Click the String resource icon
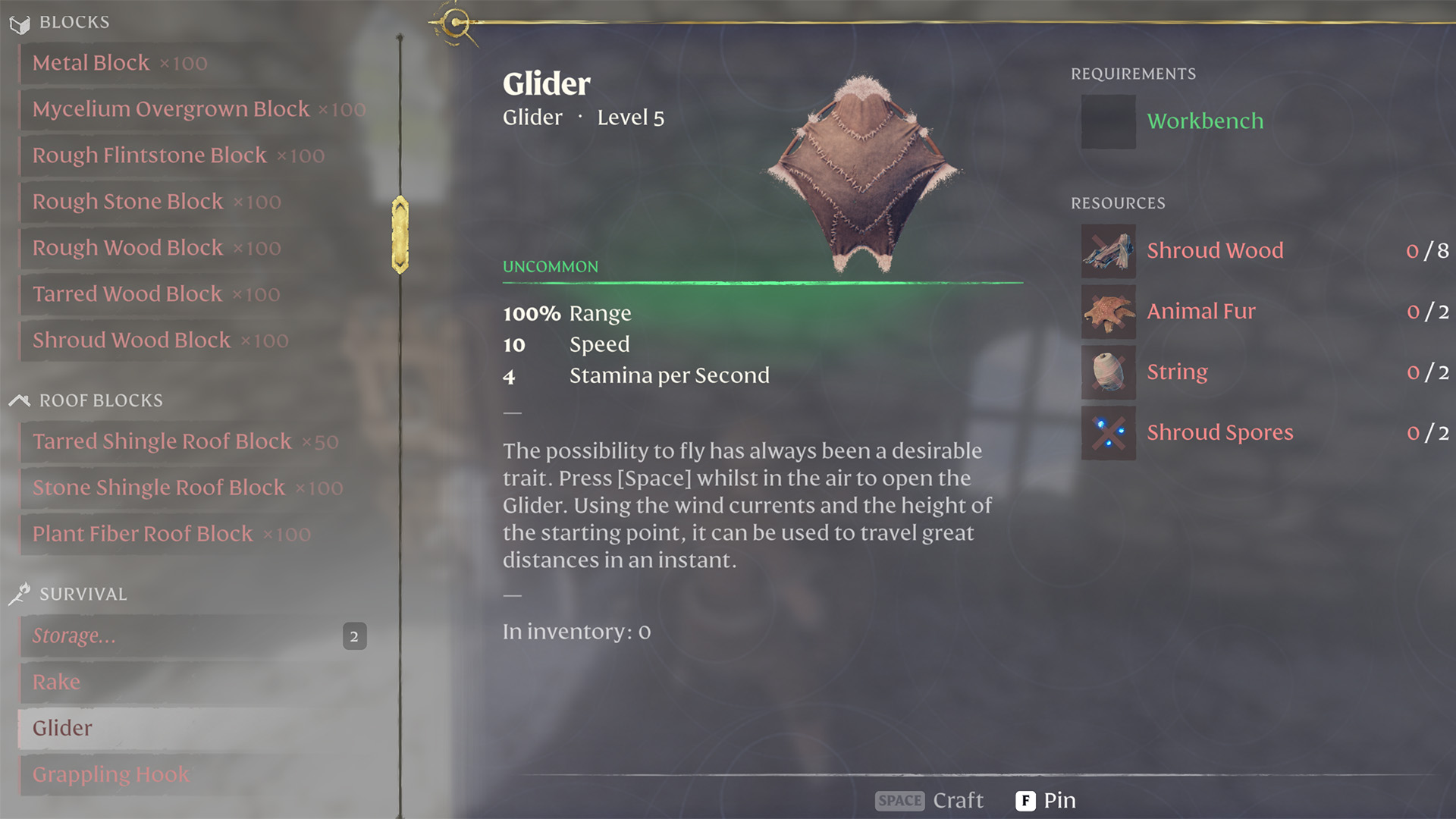The width and height of the screenshot is (1456, 819). pos(1108,372)
